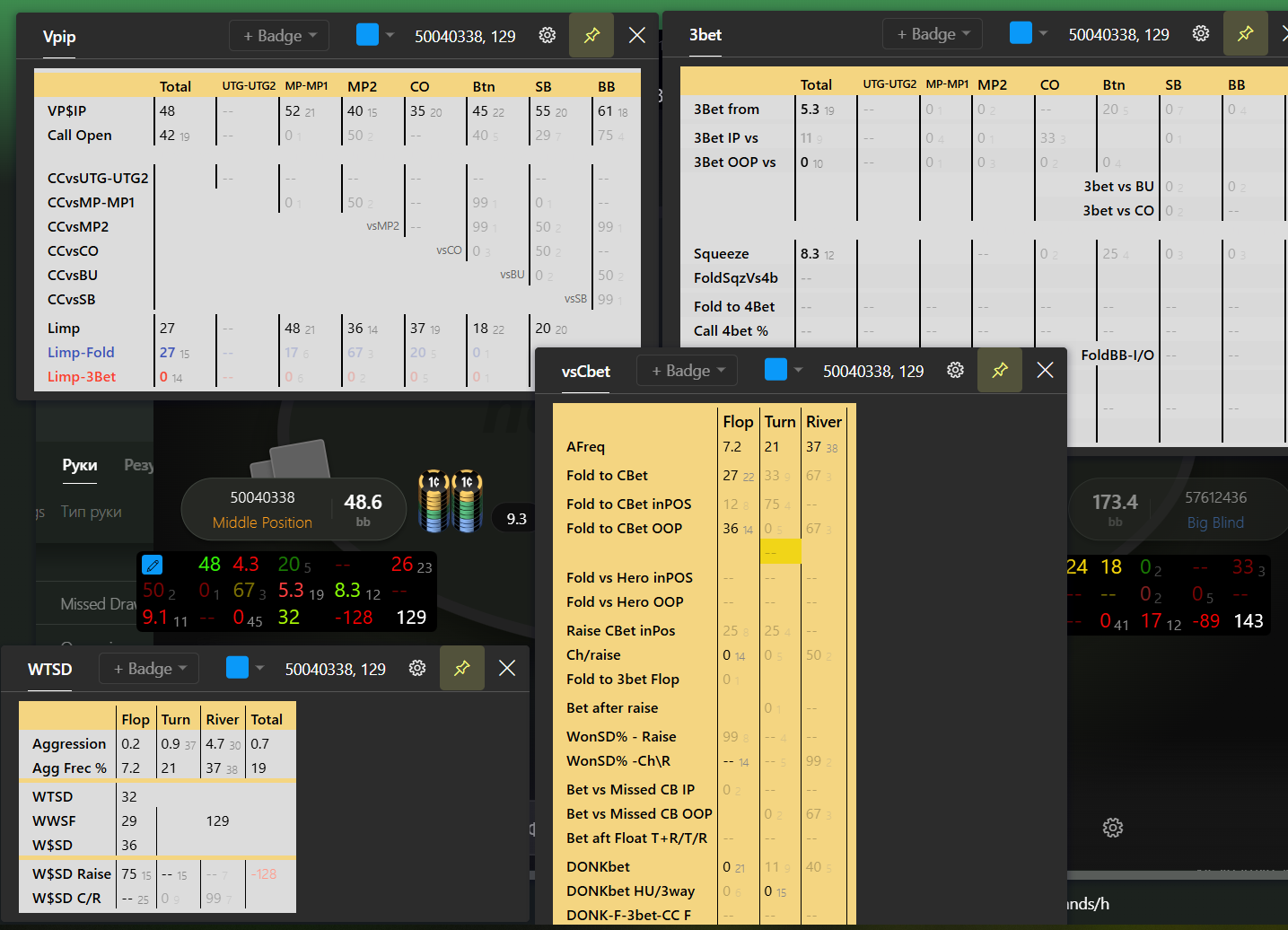Click blue color swatch in vsCbet popup
This screenshot has width=1288, height=930.
point(775,369)
